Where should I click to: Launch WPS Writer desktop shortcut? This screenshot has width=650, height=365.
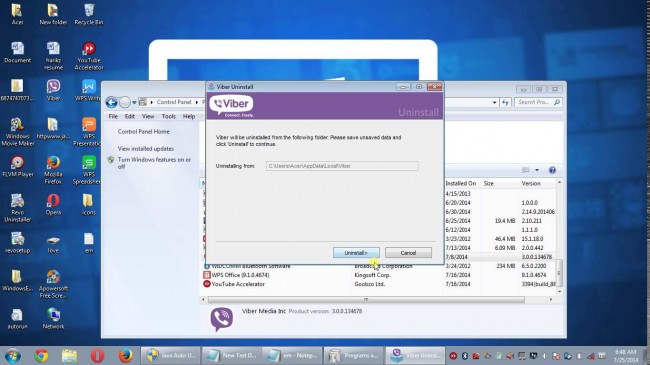88,90
